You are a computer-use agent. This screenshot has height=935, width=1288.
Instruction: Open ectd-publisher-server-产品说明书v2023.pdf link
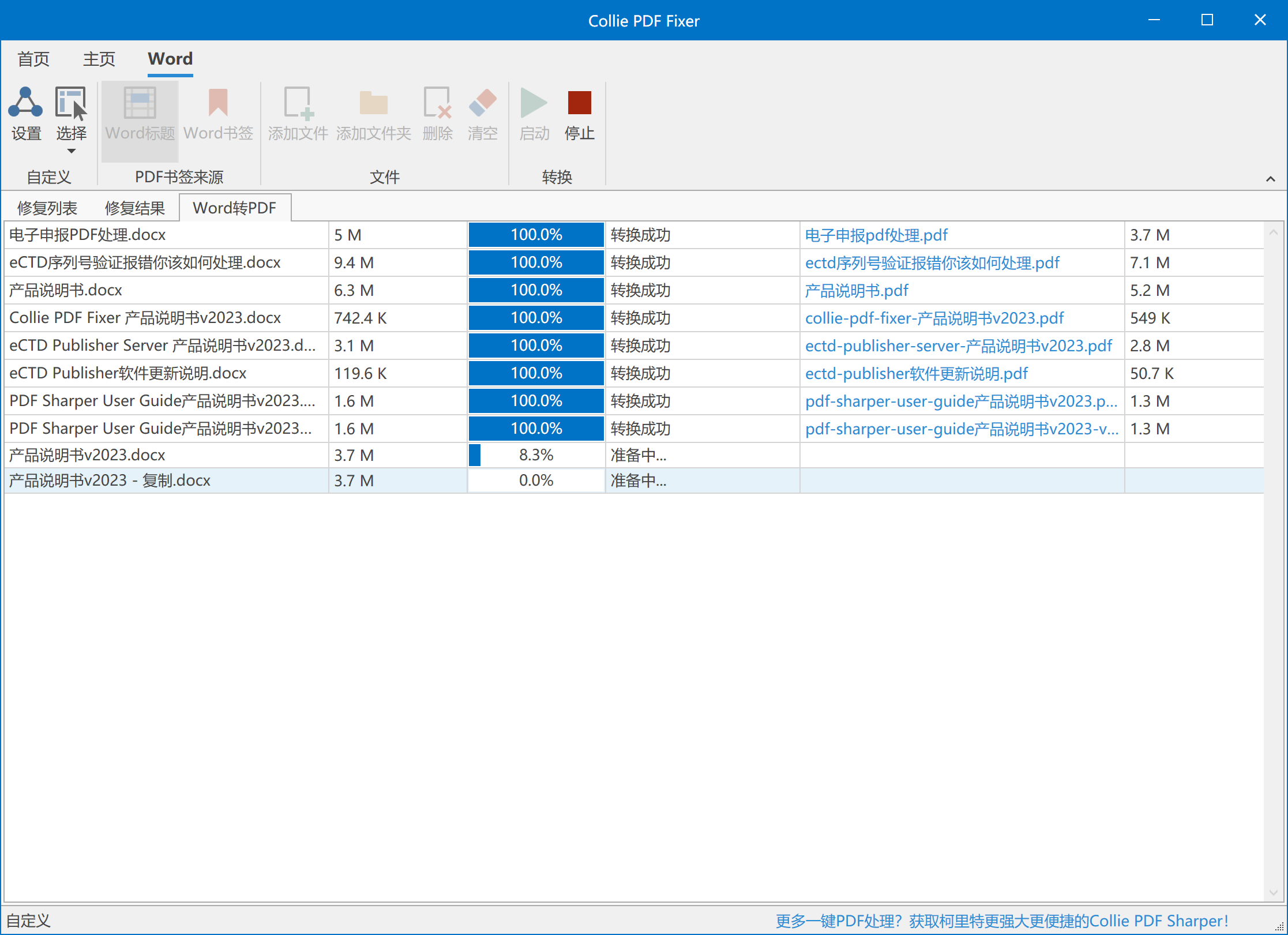(x=959, y=346)
